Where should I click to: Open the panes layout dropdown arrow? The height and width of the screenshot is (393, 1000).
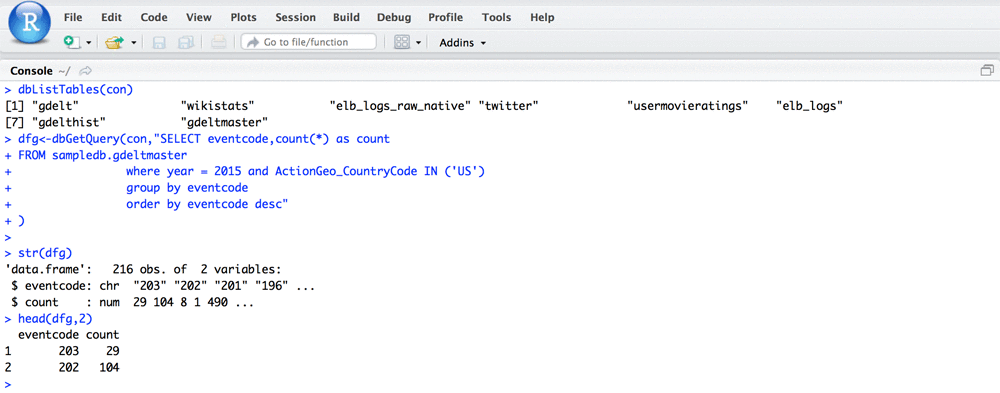[418, 43]
